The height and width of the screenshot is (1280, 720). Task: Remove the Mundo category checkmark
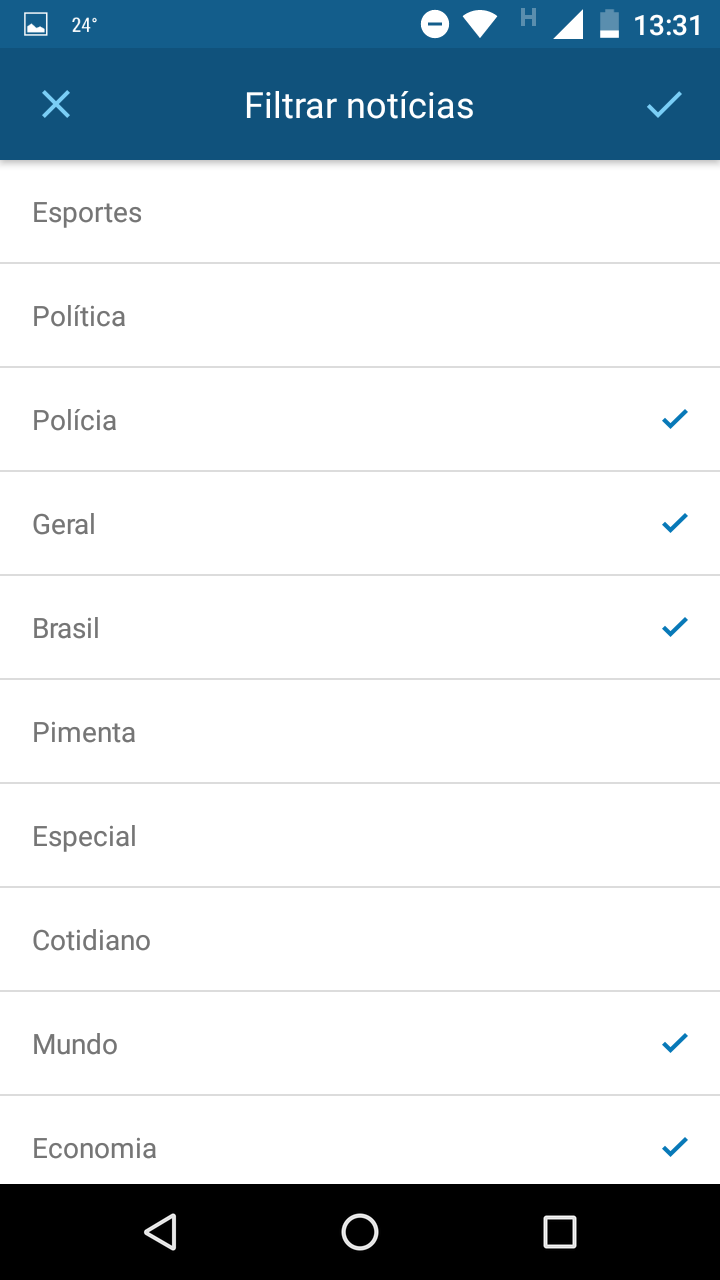(x=675, y=1043)
